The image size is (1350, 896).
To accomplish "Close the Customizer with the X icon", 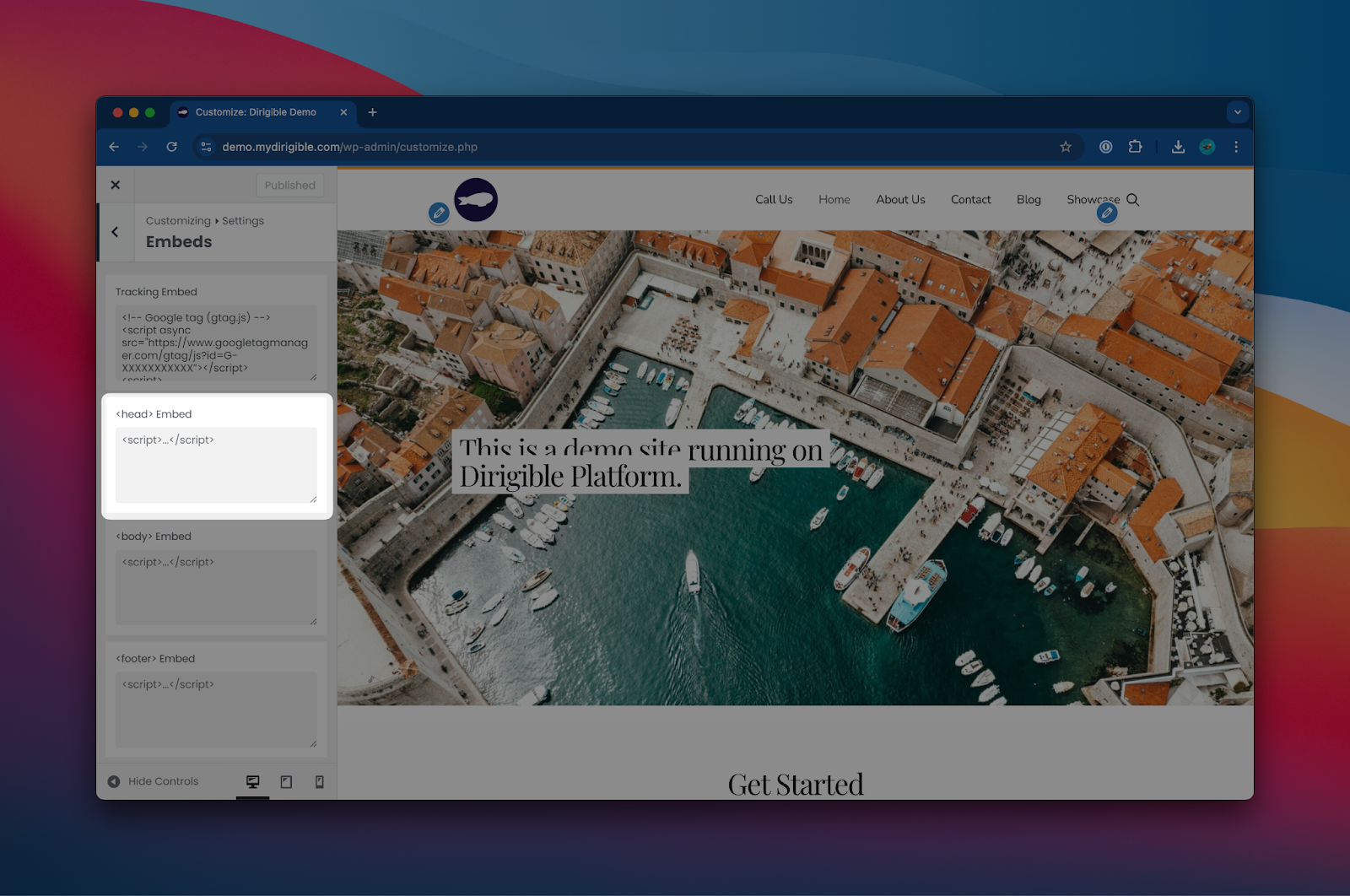I will (116, 185).
